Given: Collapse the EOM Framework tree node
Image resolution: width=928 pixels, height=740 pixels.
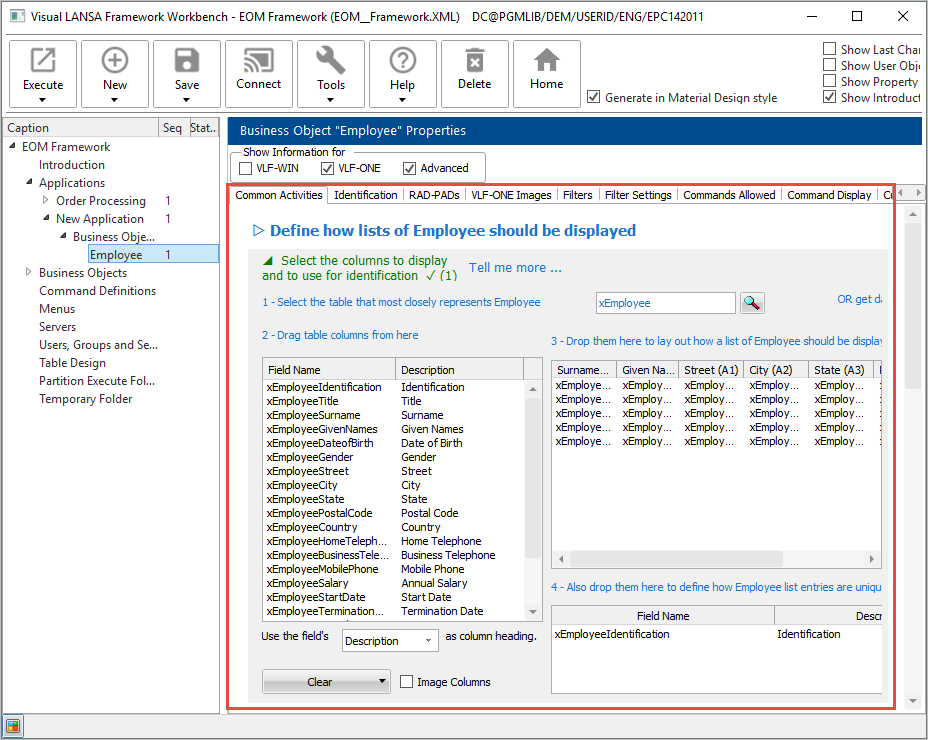Looking at the screenshot, I should coord(12,146).
